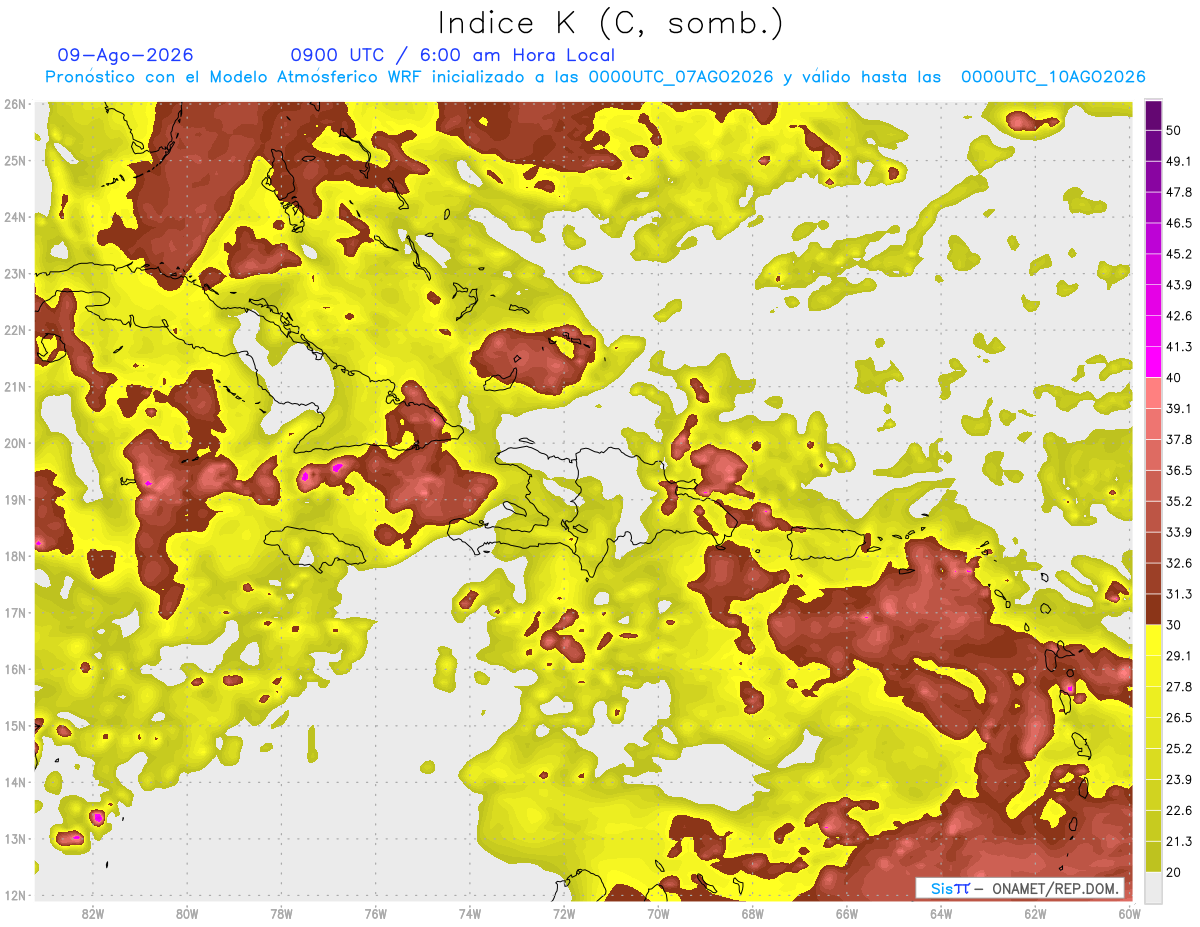Click latitude label "25N"

click(x=15, y=160)
